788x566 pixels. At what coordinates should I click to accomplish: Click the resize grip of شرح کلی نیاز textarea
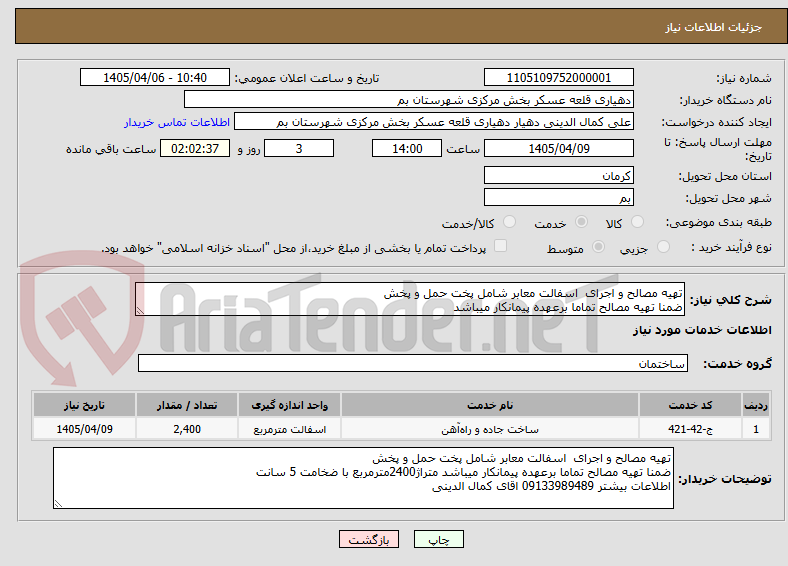[x=140, y=311]
